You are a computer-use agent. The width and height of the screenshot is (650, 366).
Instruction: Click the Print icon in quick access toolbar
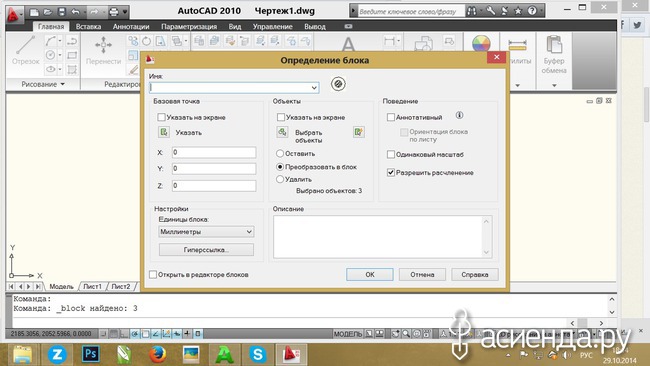[x=114, y=12]
